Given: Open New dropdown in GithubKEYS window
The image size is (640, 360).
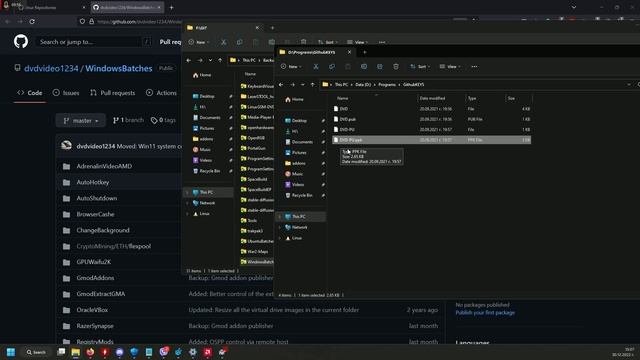Looking at the screenshot, I should pos(291,67).
